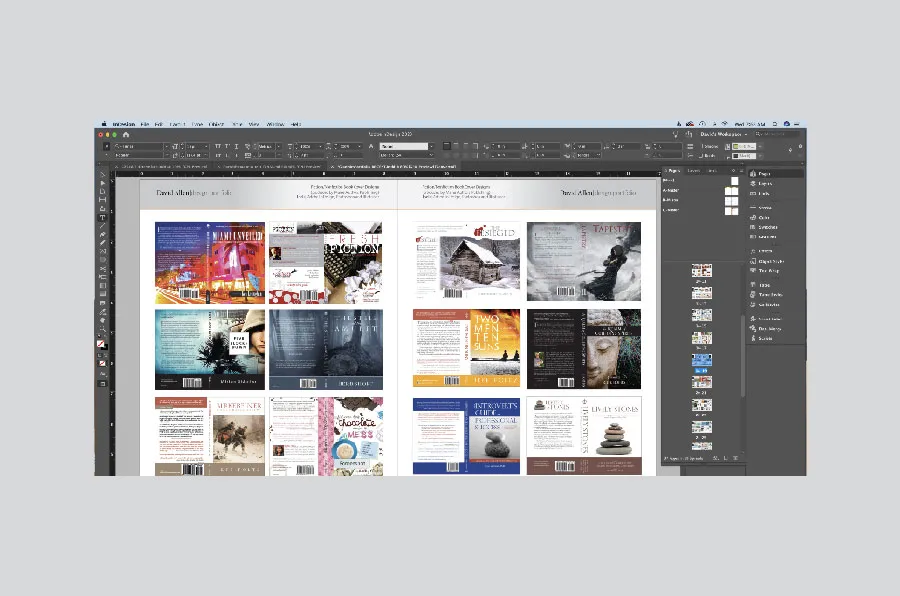Image resolution: width=900 pixels, height=596 pixels.
Task: Select the Eyedropper tool
Action: tap(99, 311)
